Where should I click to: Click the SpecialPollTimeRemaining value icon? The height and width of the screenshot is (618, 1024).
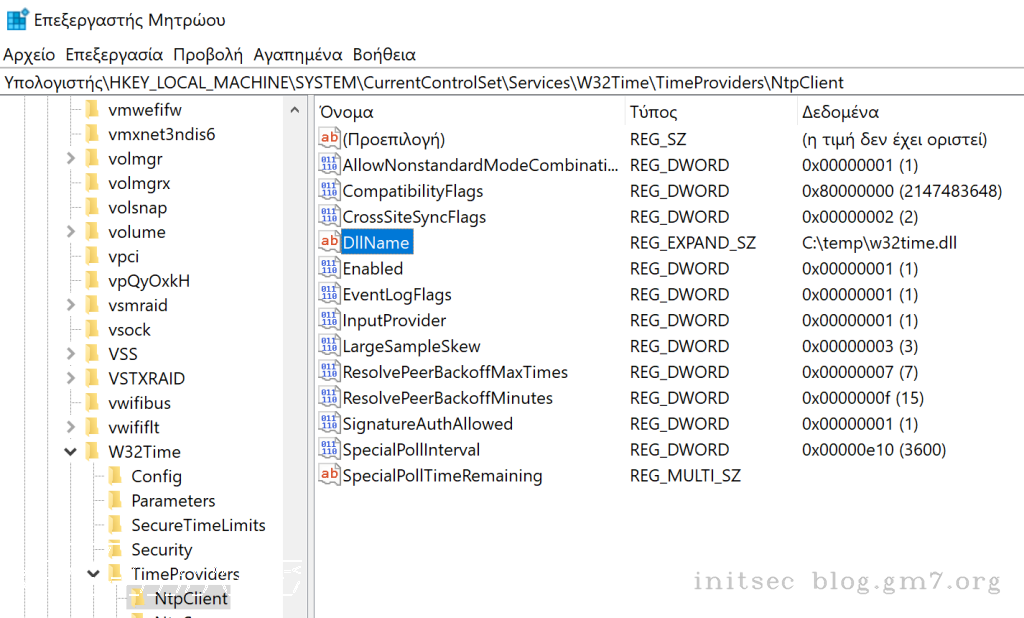click(329, 475)
